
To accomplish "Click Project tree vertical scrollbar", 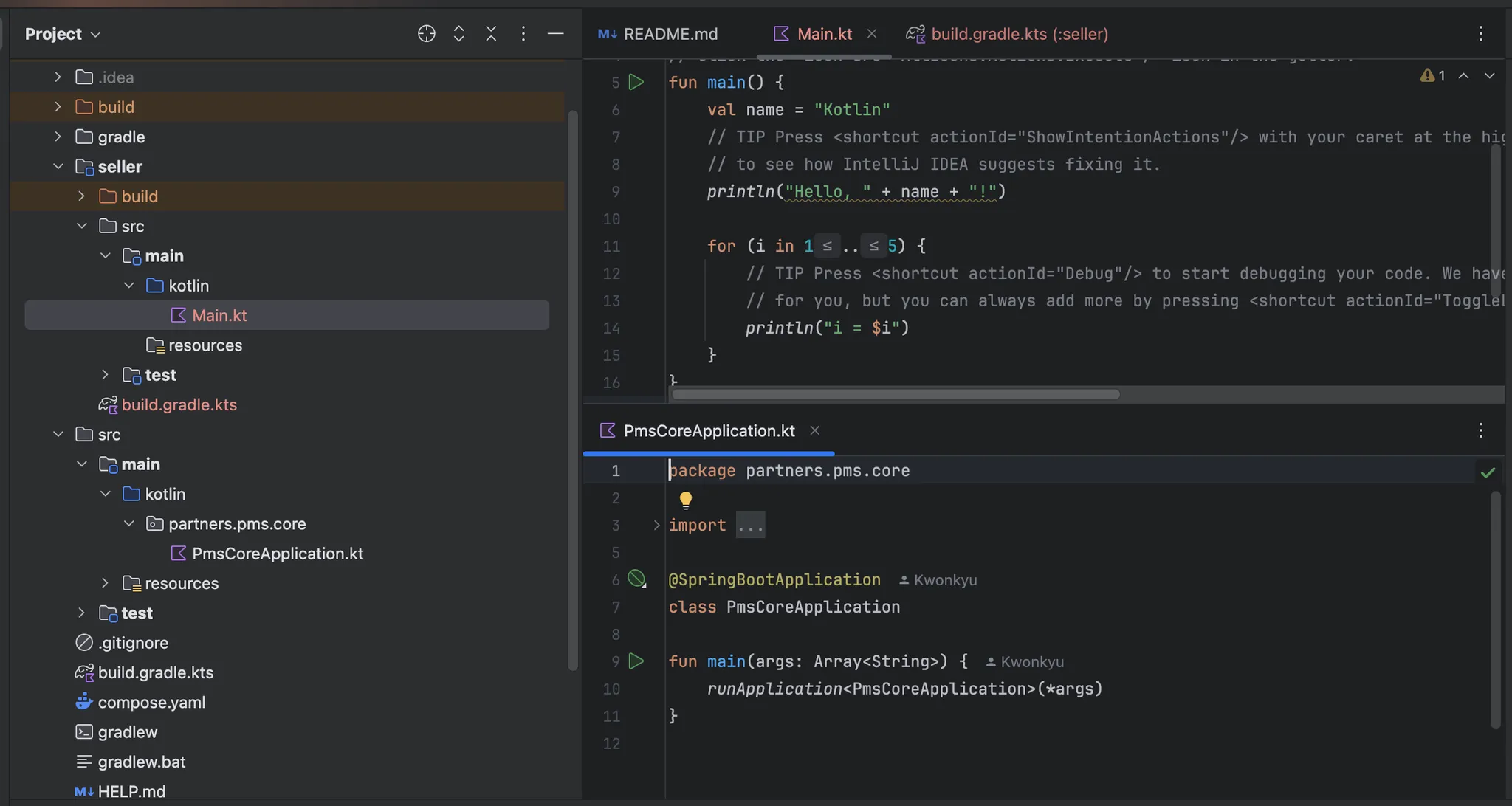I will click(572, 390).
